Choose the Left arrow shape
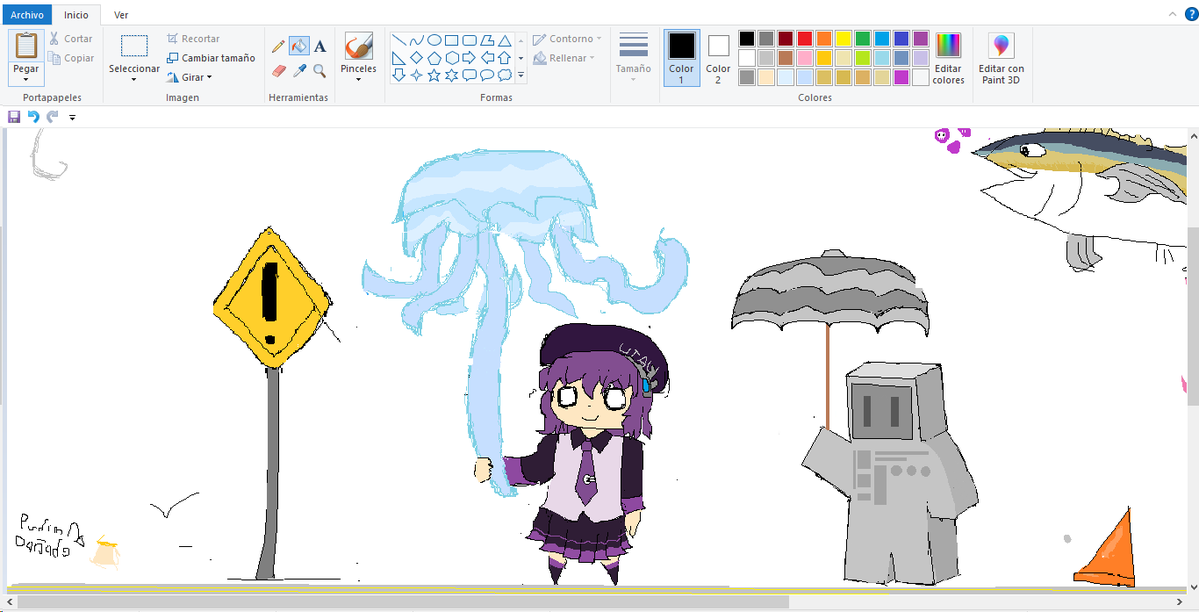 [487, 57]
